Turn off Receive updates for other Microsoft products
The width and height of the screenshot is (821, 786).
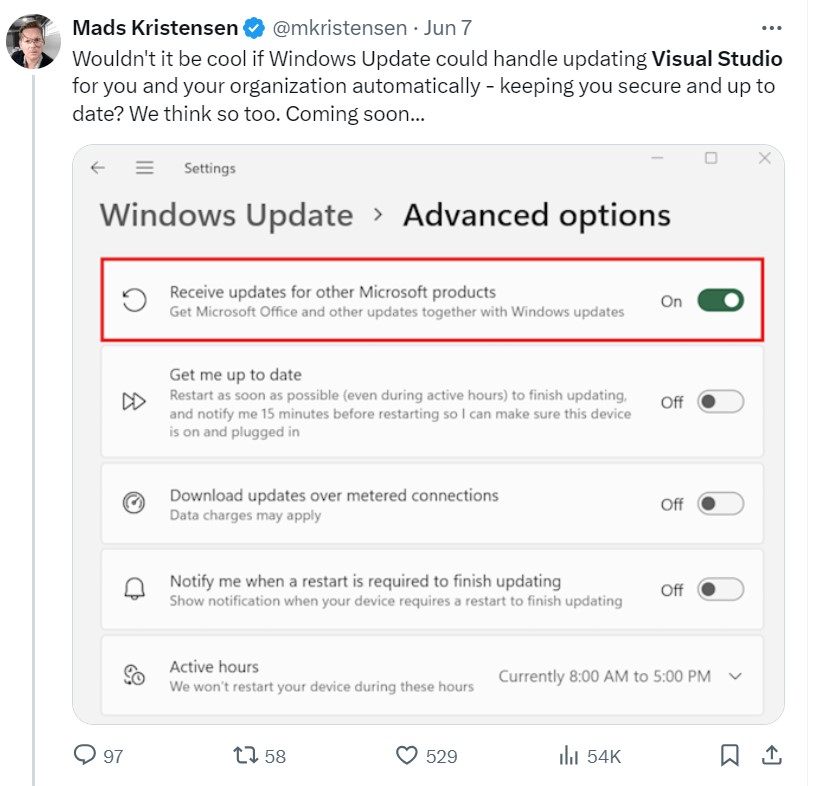[x=720, y=300]
